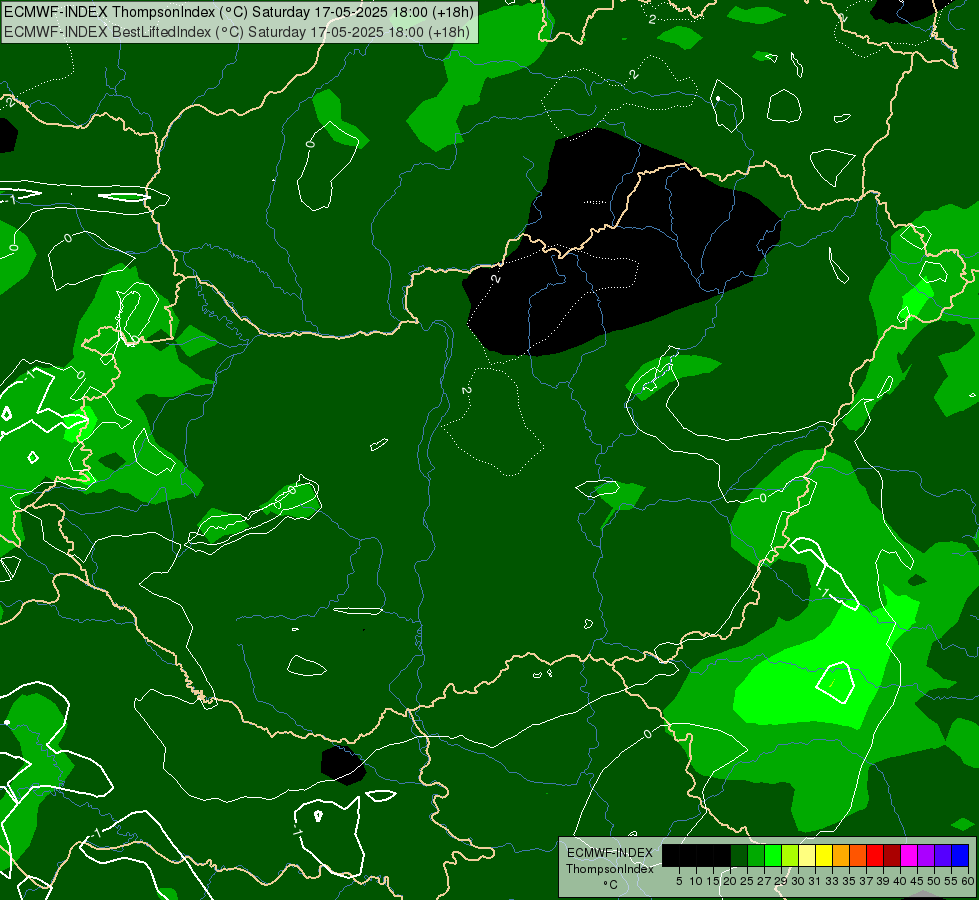Click the legend tick label 60

(x=968, y=881)
